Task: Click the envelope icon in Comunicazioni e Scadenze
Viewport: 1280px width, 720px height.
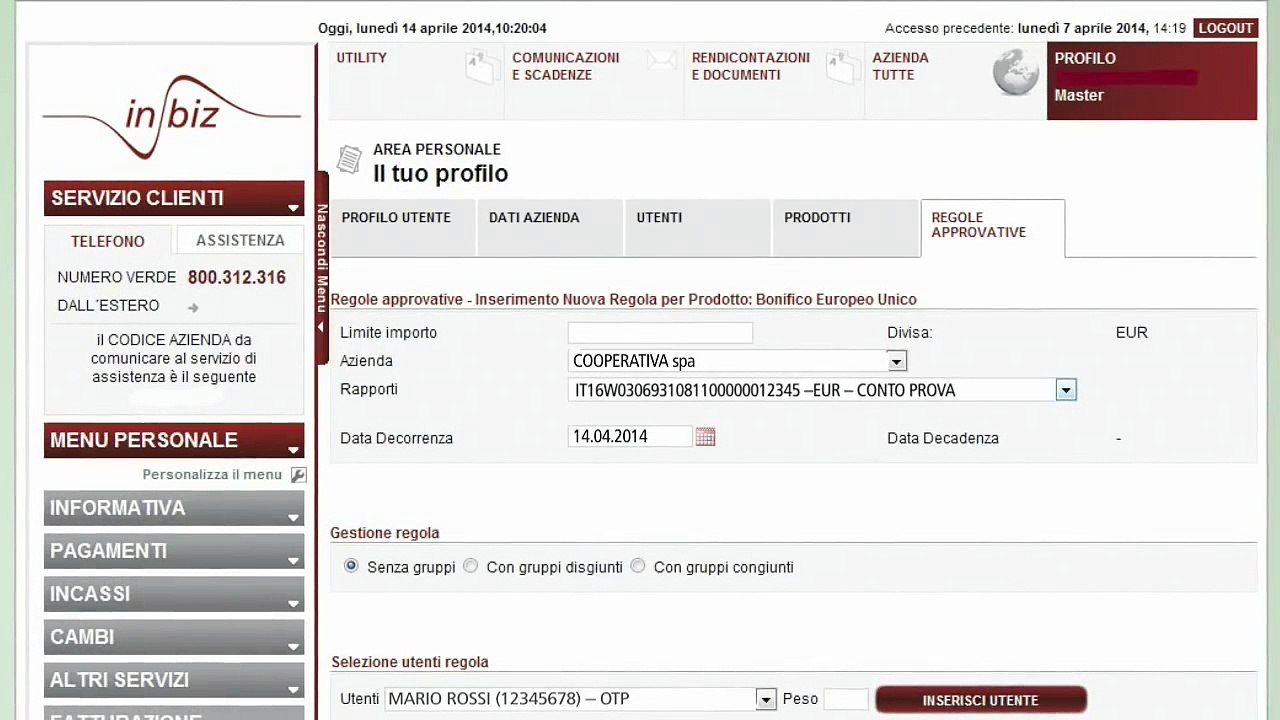Action: (x=661, y=61)
